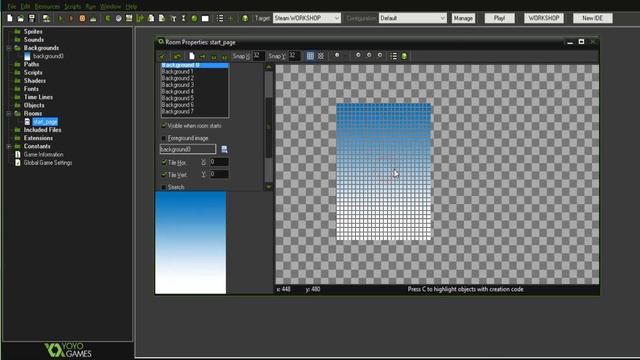The width and height of the screenshot is (640, 360).
Task: Select the start_page room in tree
Action: point(45,122)
